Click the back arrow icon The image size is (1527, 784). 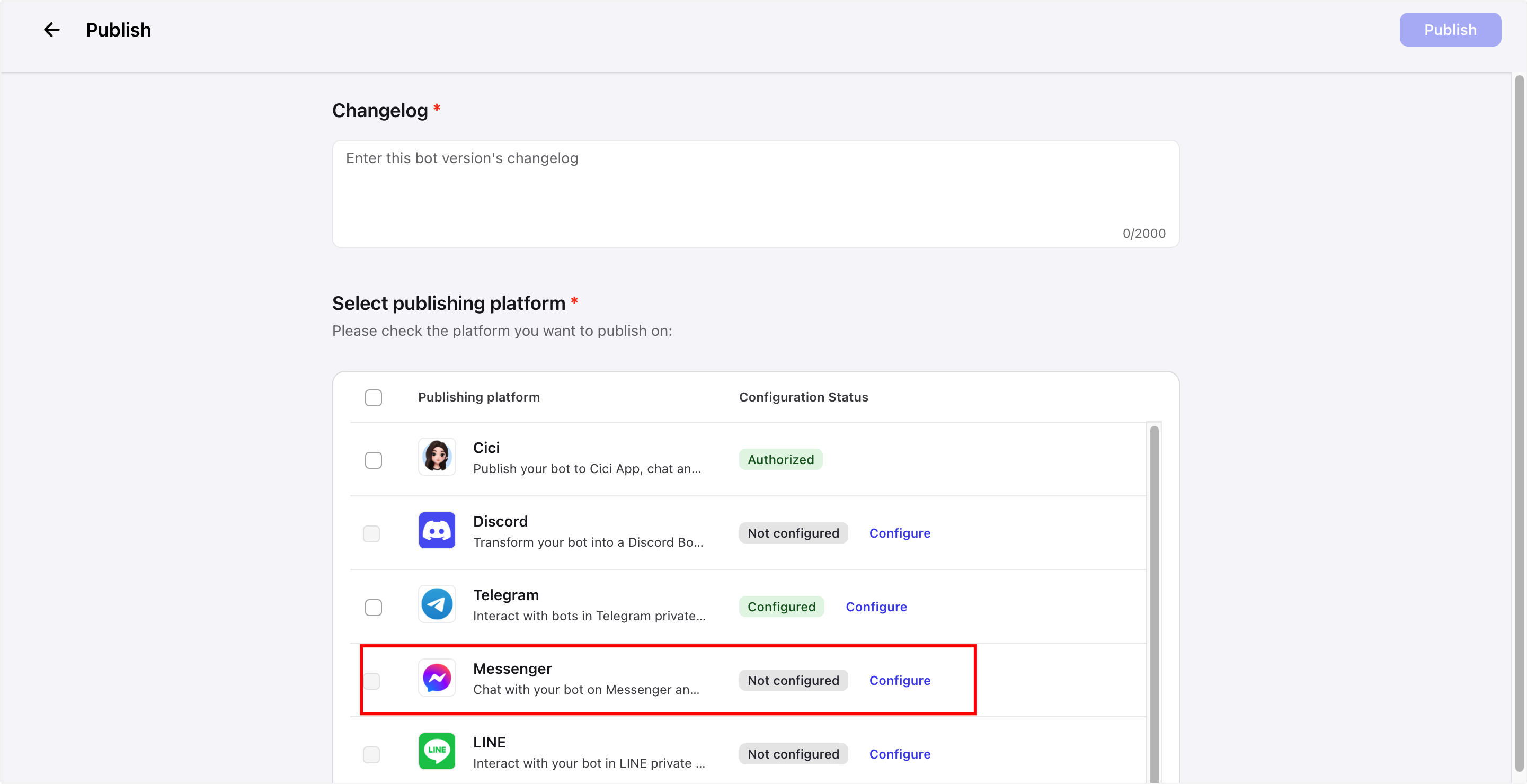tap(51, 30)
